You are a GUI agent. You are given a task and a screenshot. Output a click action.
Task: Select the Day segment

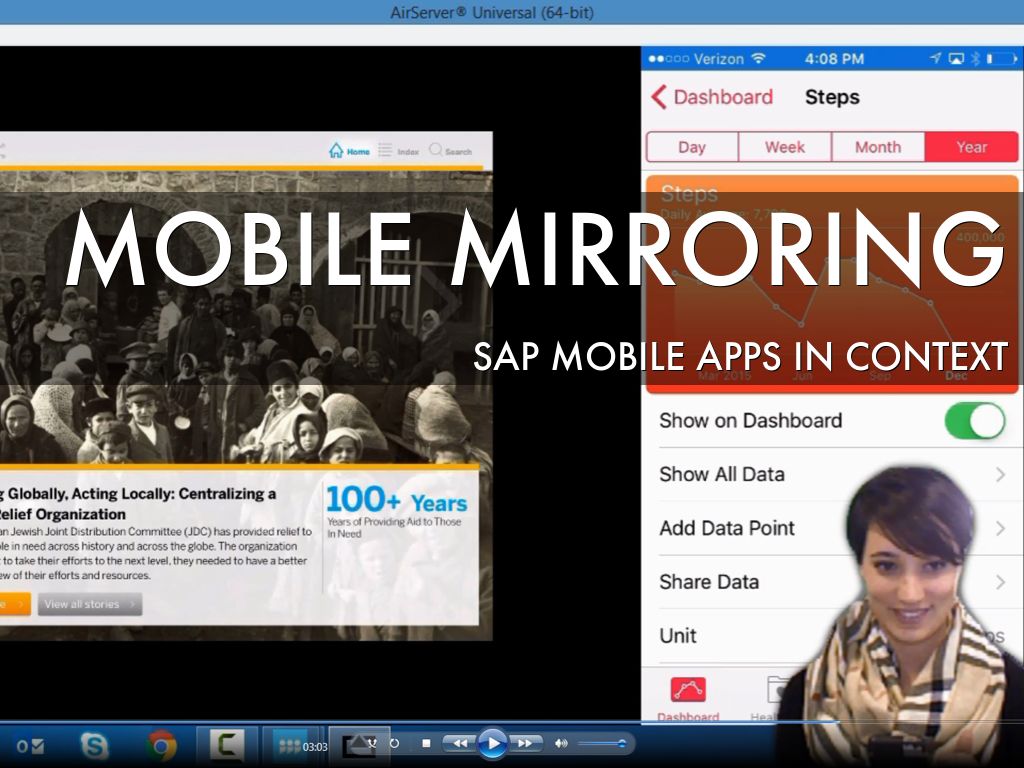(x=692, y=147)
